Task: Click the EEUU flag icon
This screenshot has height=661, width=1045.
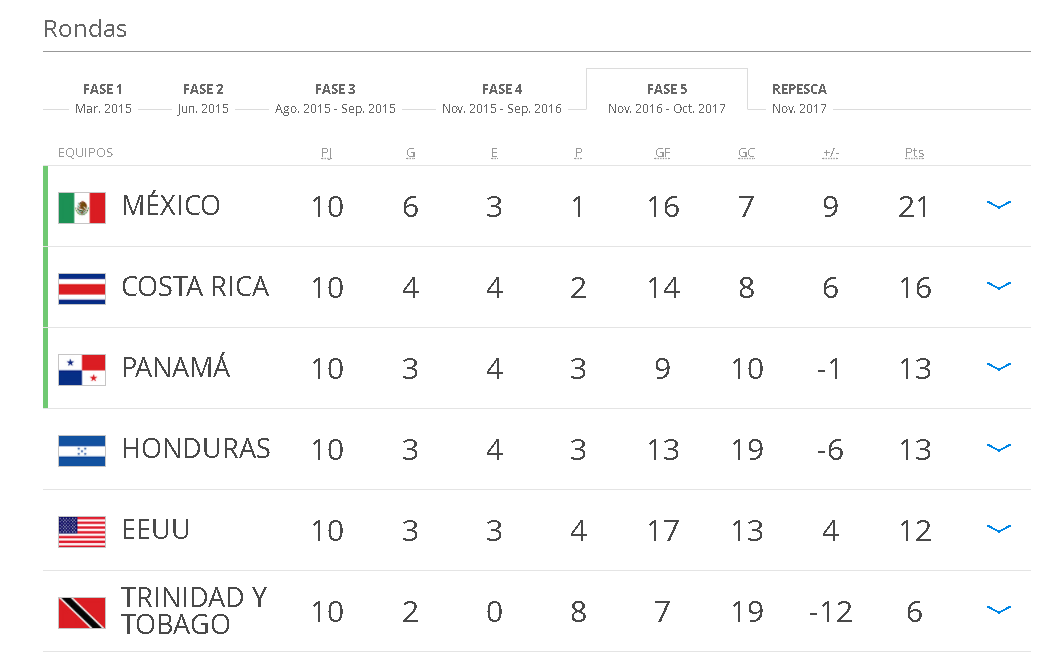Action: pyautogui.click(x=82, y=531)
